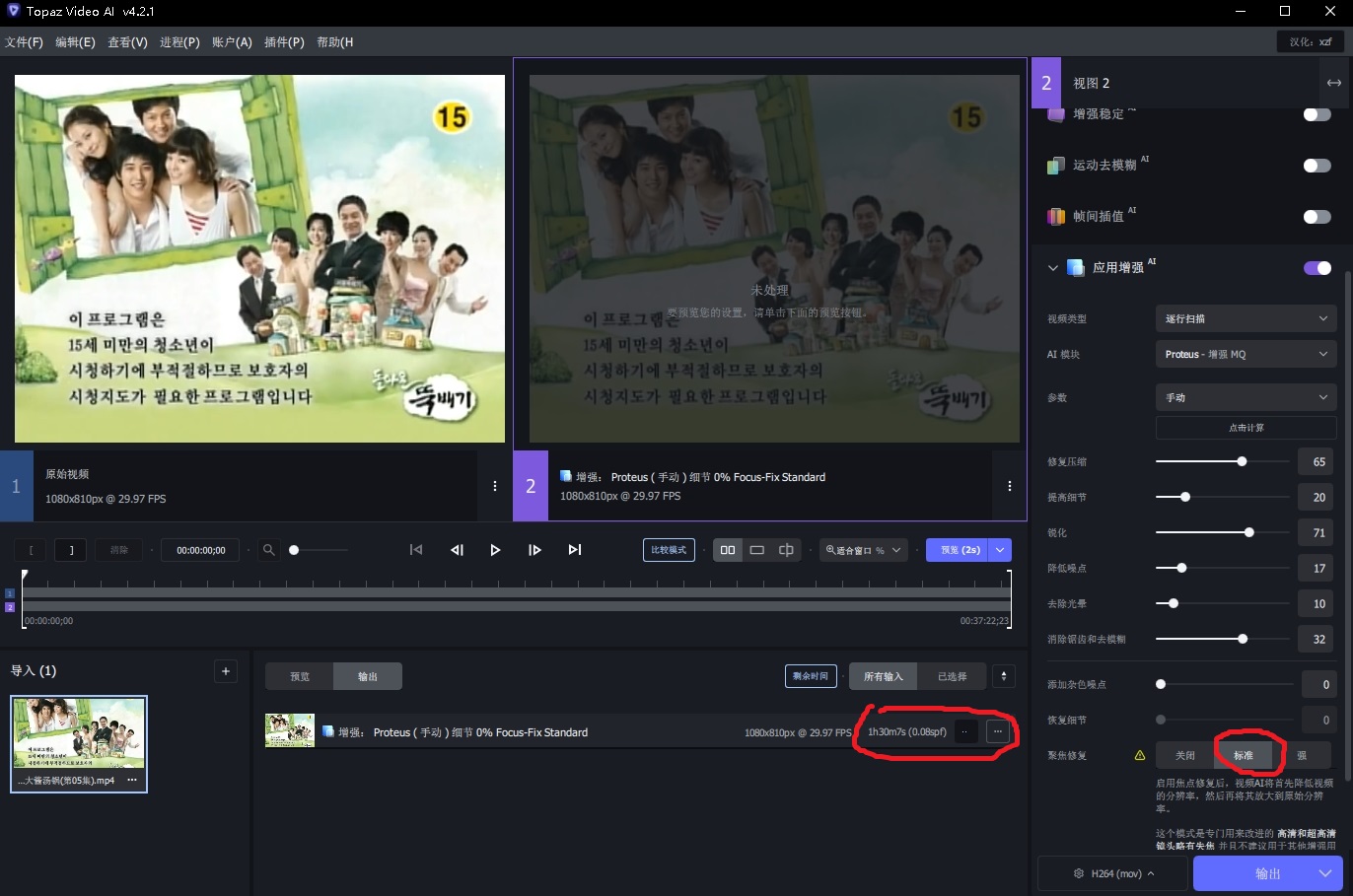Adjust the 降低噪点 slider
The image size is (1353, 896).
pyautogui.click(x=1224, y=568)
